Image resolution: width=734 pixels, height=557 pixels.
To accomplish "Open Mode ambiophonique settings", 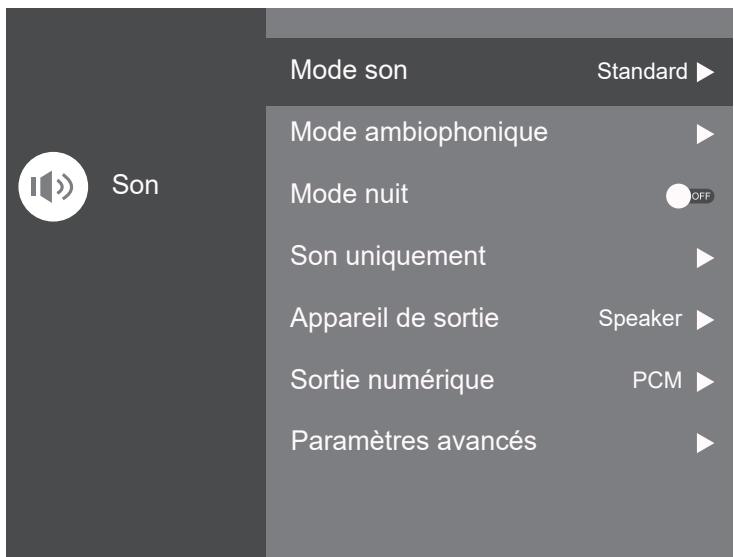I will [x=419, y=132].
